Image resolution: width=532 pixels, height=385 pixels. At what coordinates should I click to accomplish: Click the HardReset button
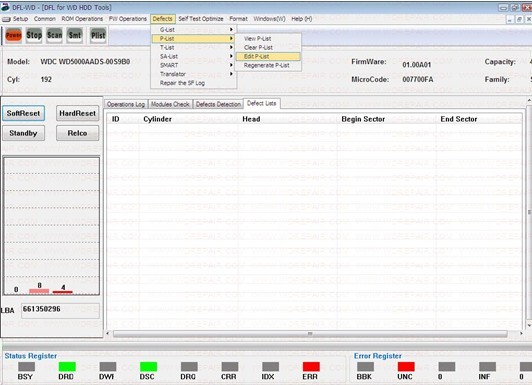pos(77,113)
